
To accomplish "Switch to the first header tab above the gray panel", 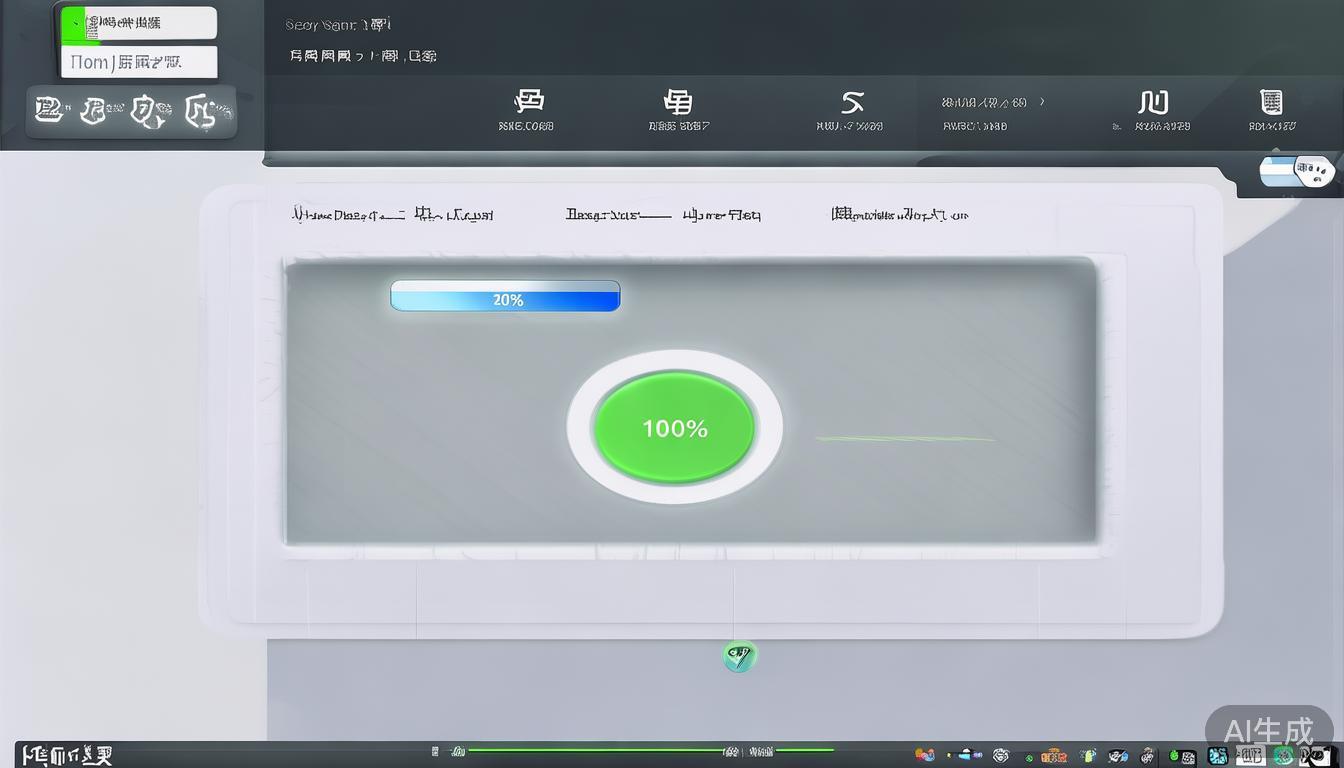I will coord(392,213).
